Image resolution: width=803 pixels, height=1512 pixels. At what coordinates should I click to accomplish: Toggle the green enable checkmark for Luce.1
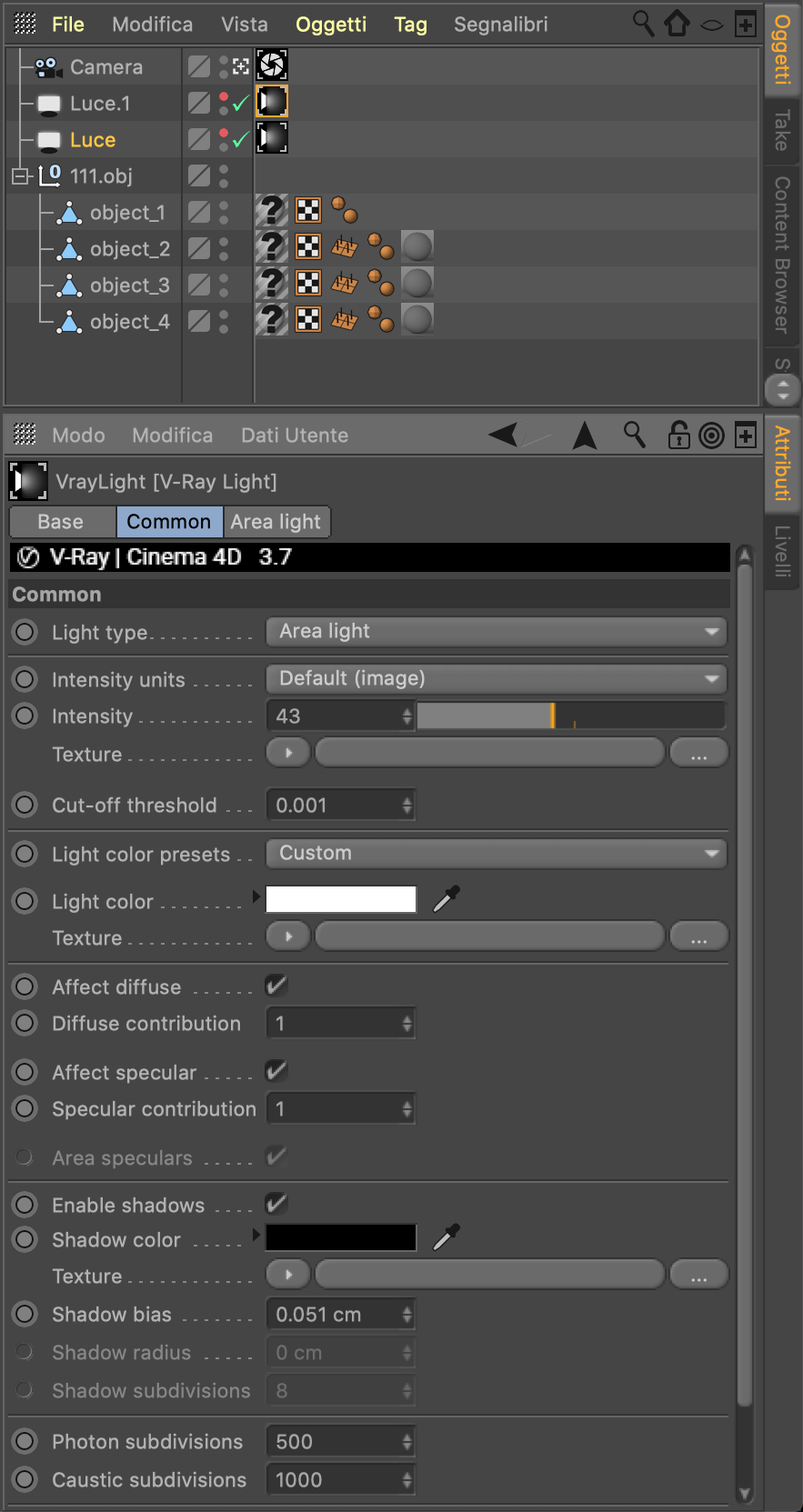pyautogui.click(x=241, y=104)
